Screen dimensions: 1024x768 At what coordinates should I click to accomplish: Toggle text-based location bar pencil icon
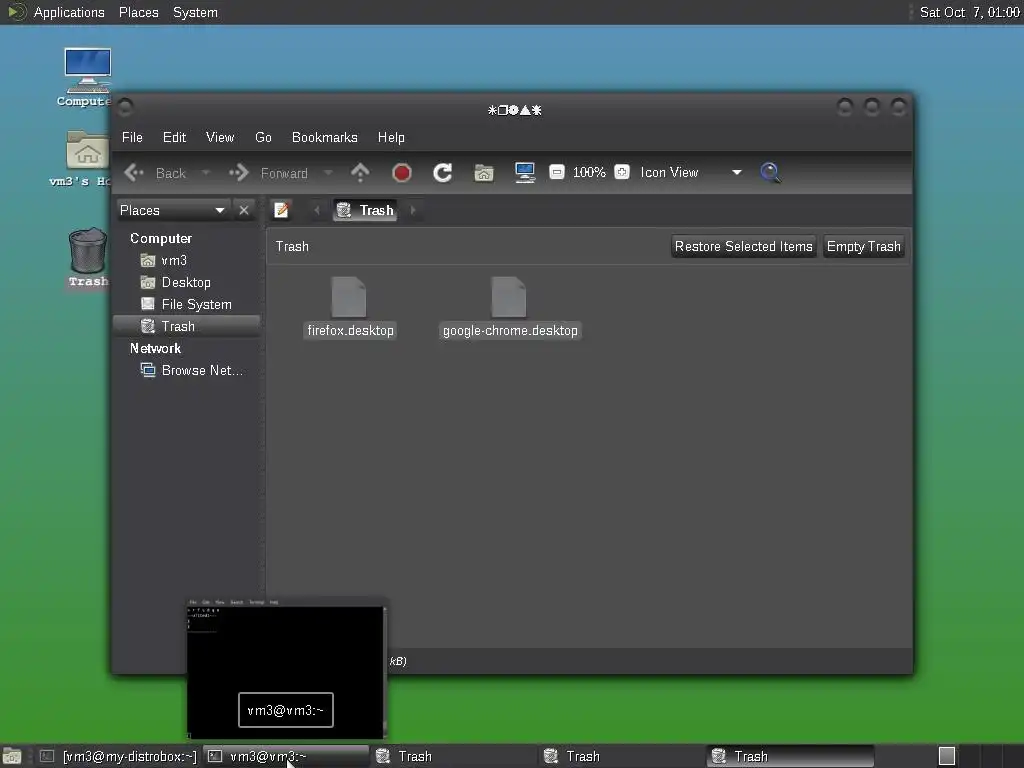pos(281,210)
